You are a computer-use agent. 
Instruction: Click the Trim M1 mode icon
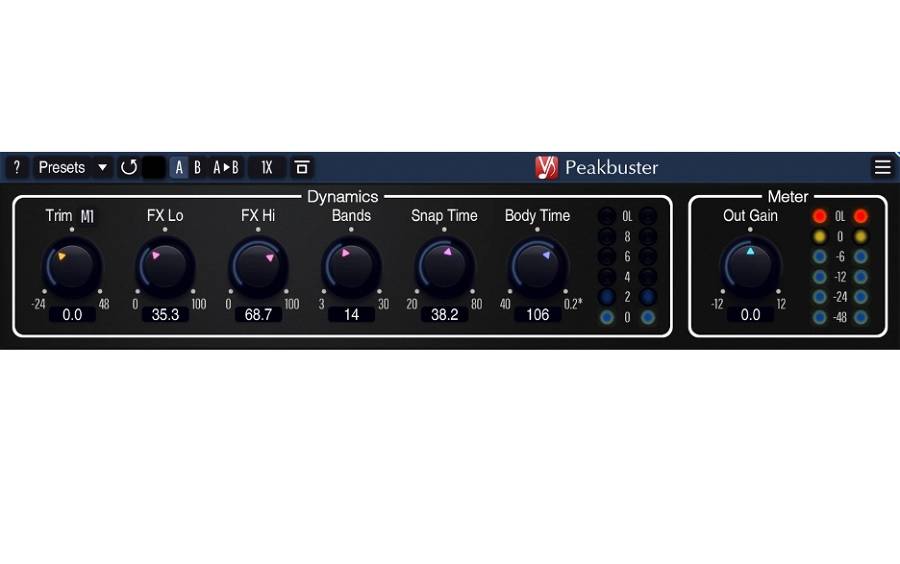tap(88, 216)
